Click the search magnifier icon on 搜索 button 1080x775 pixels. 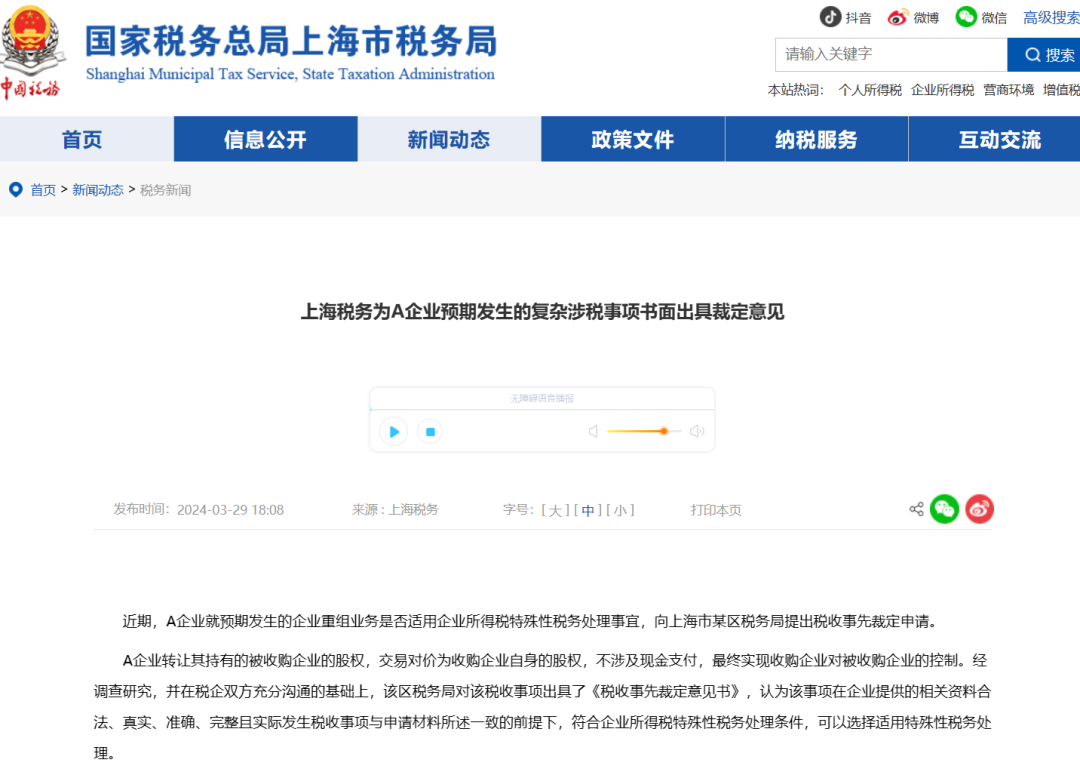(x=1033, y=54)
